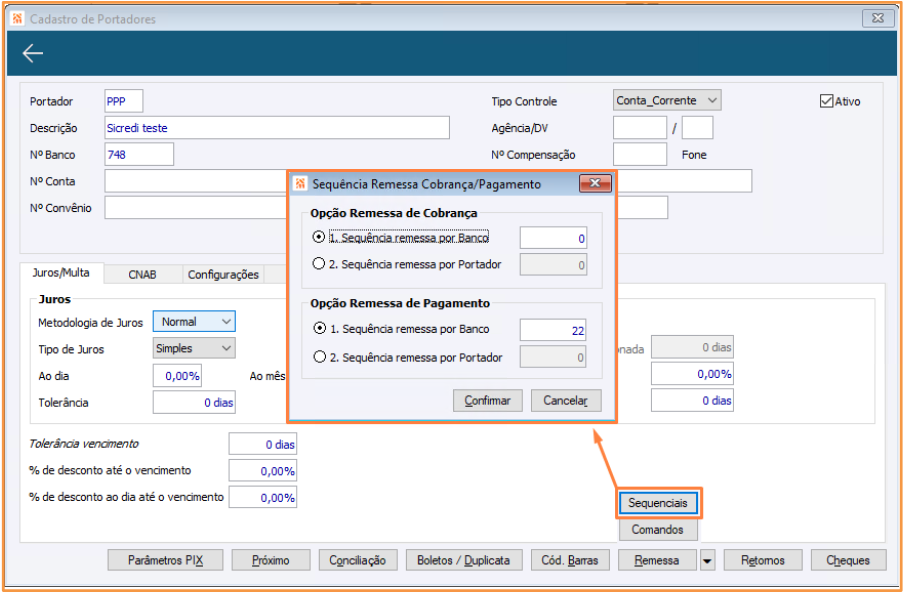The height and width of the screenshot is (595, 906).
Task: Click the Cheques button
Action: [x=848, y=560]
